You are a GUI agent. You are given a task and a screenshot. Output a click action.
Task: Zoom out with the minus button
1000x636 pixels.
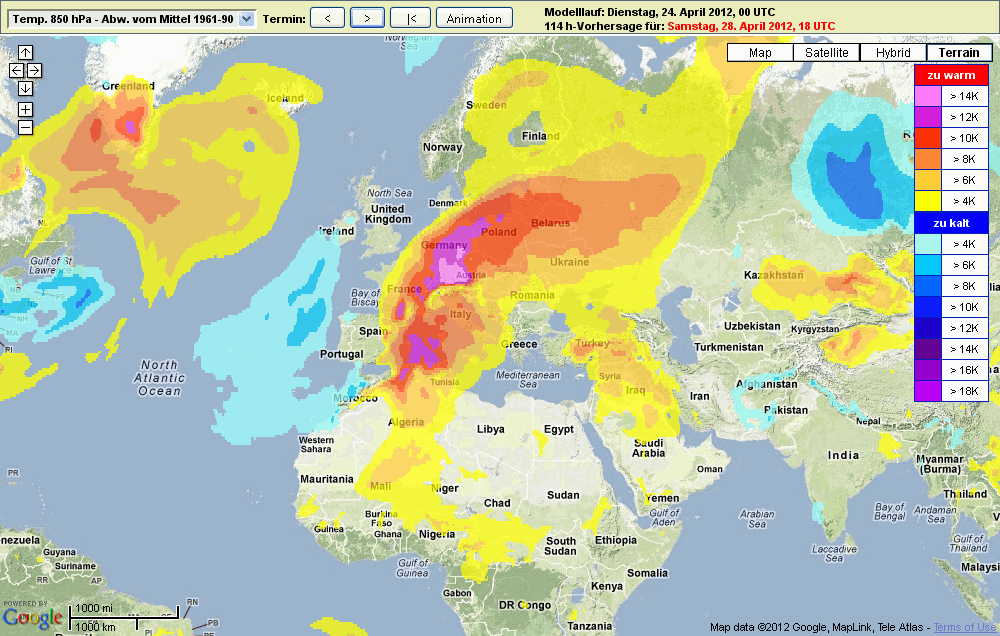point(26,128)
